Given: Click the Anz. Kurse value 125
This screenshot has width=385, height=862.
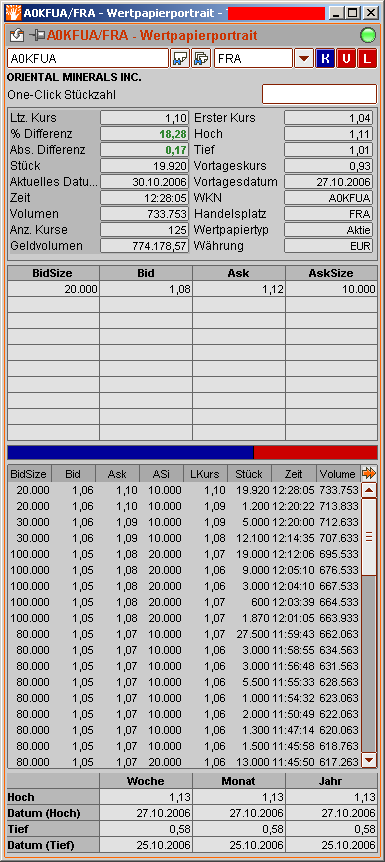Looking at the screenshot, I should [x=145, y=230].
